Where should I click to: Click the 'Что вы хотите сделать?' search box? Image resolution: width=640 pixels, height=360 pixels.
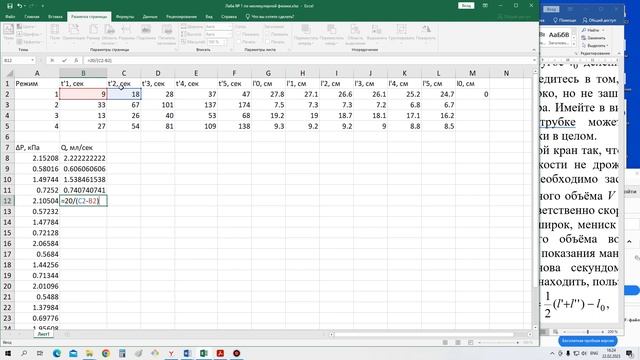[270, 17]
